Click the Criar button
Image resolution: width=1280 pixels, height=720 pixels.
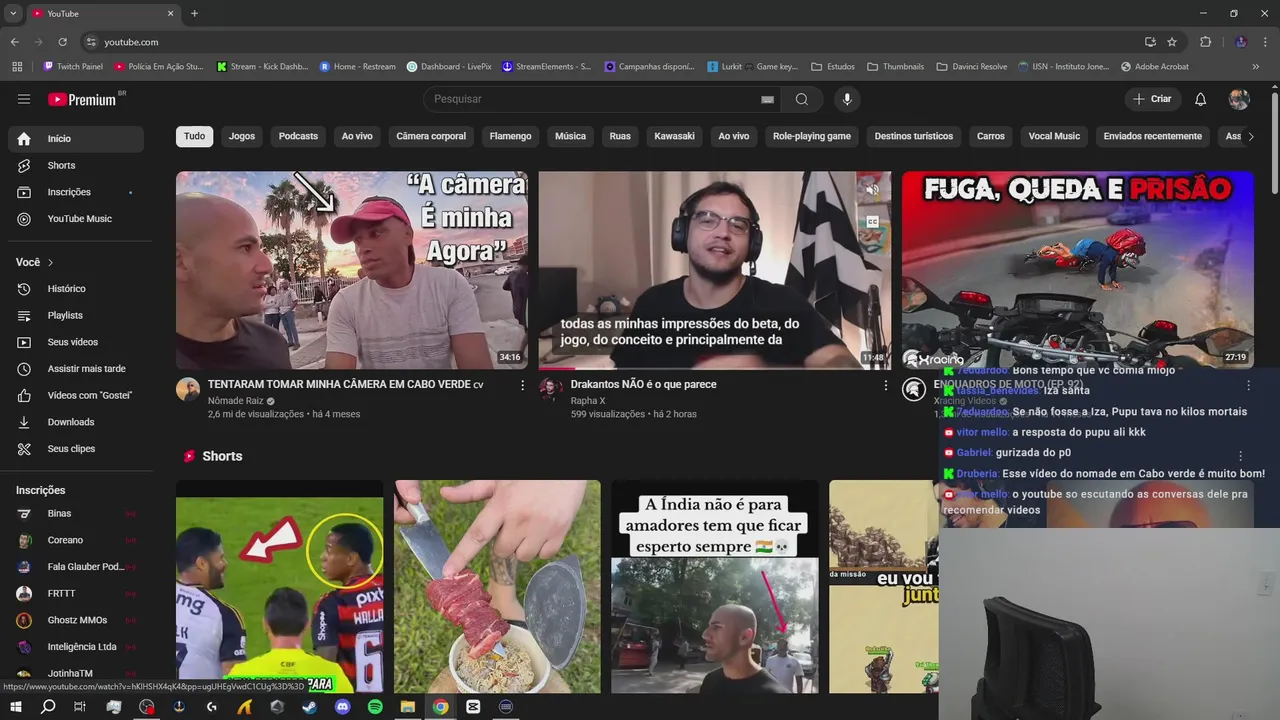pos(1152,99)
